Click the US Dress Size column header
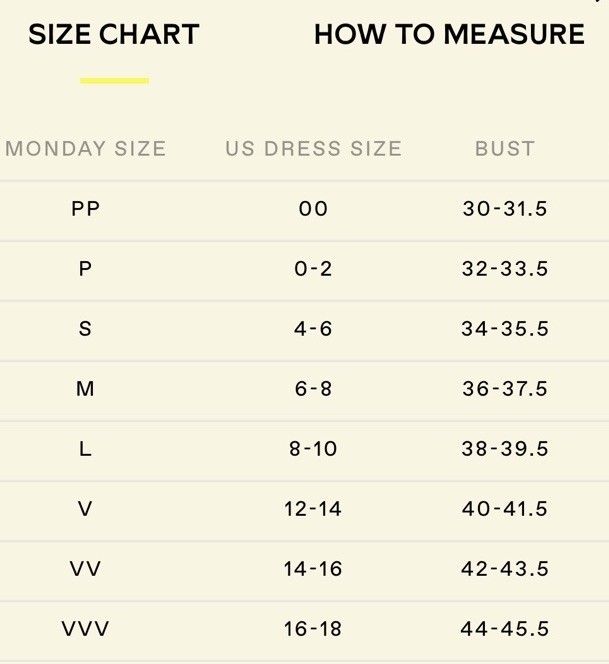Image resolution: width=609 pixels, height=664 pixels. tap(313, 149)
